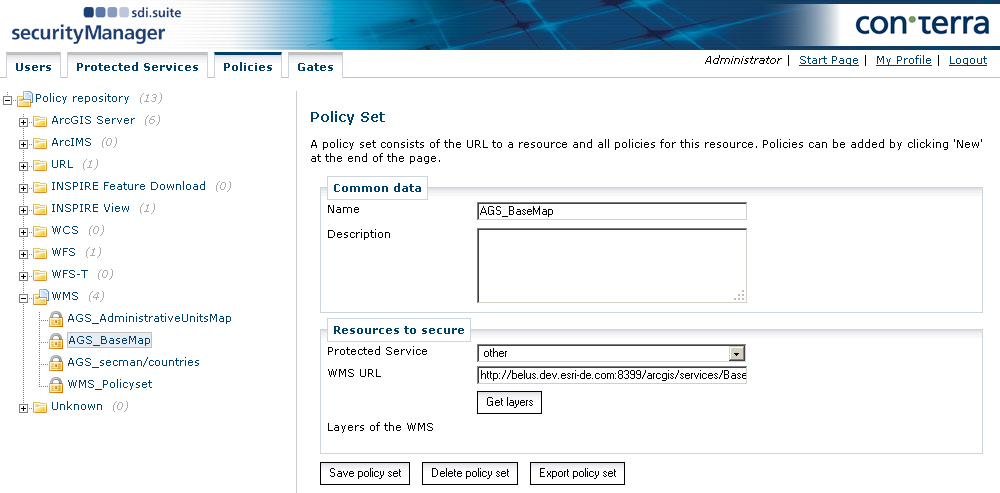Click the lock icon next to WMS_Policyset
1000x493 pixels.
click(57, 385)
